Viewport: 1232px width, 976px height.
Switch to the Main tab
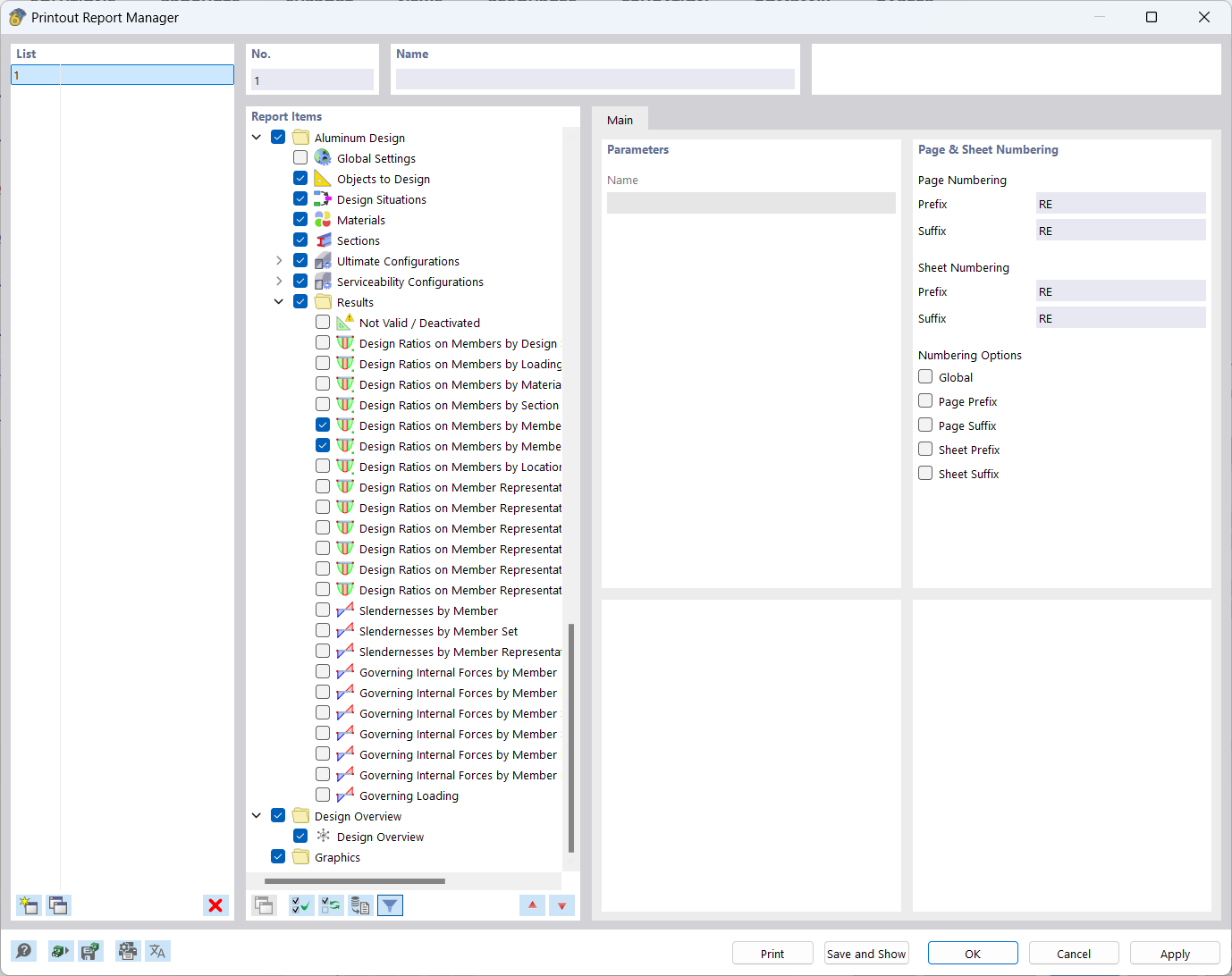tap(620, 119)
